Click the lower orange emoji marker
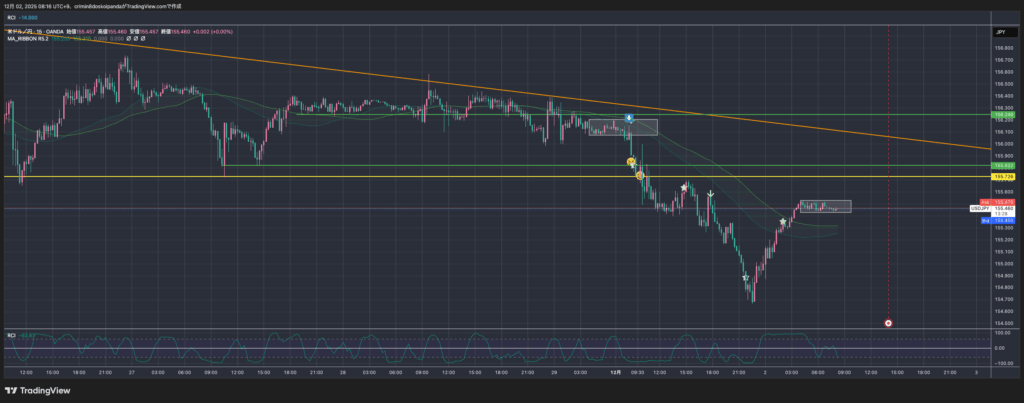Image resolution: width=1024 pixels, height=403 pixels. pyautogui.click(x=640, y=176)
